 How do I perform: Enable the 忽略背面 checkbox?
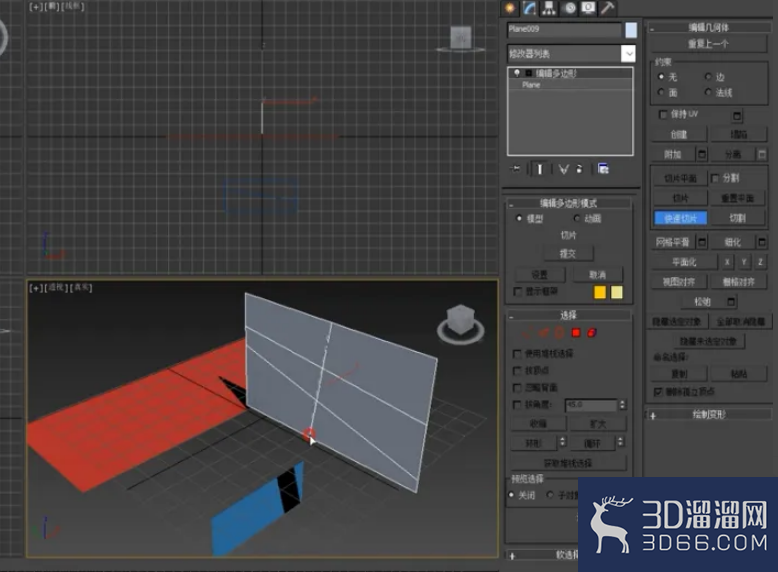(517, 387)
